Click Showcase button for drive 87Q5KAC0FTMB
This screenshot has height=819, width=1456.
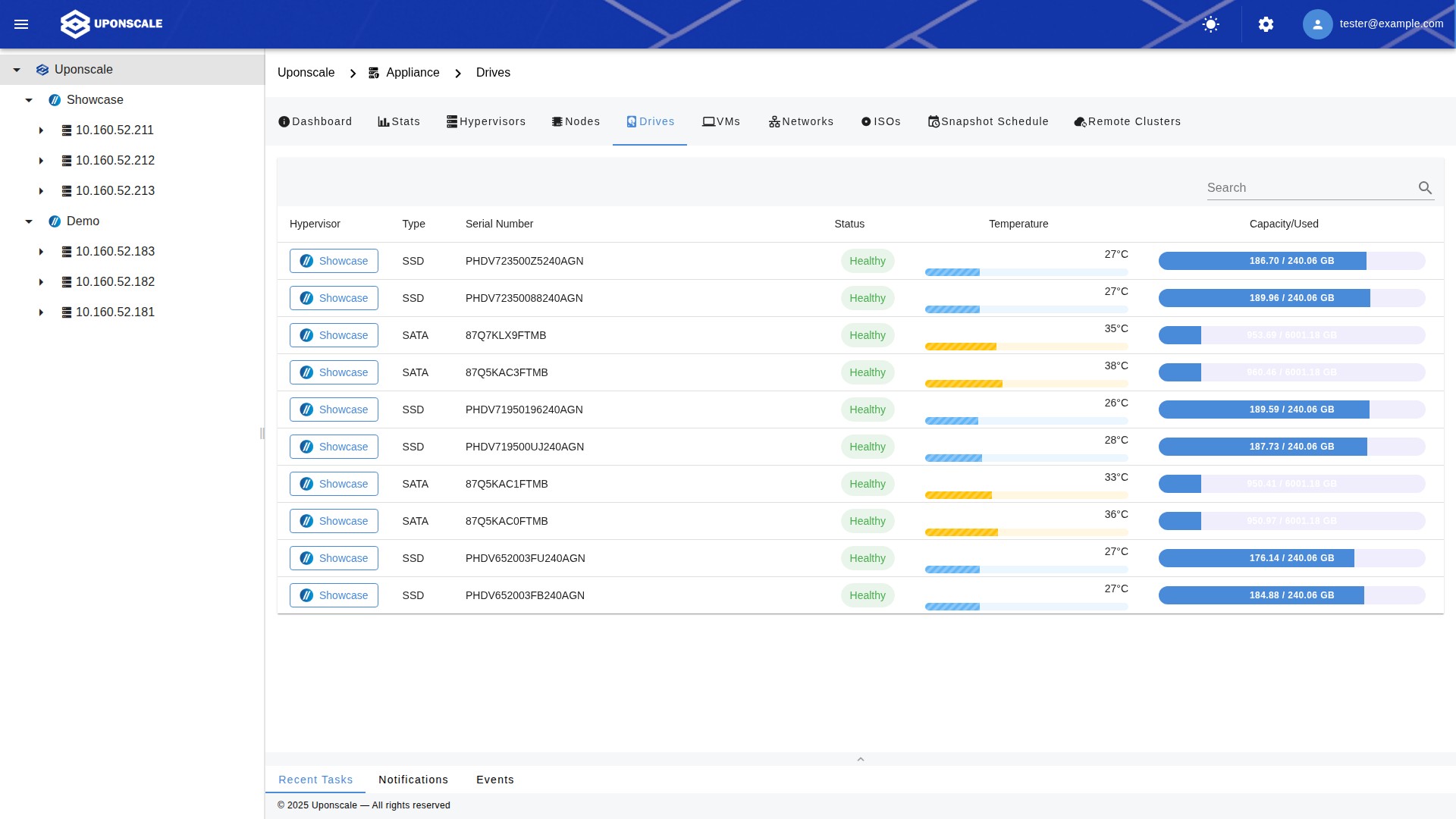[x=334, y=521]
